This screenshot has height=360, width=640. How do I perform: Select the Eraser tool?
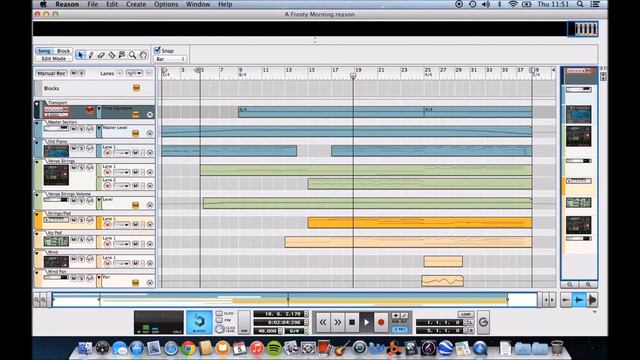pos(101,55)
